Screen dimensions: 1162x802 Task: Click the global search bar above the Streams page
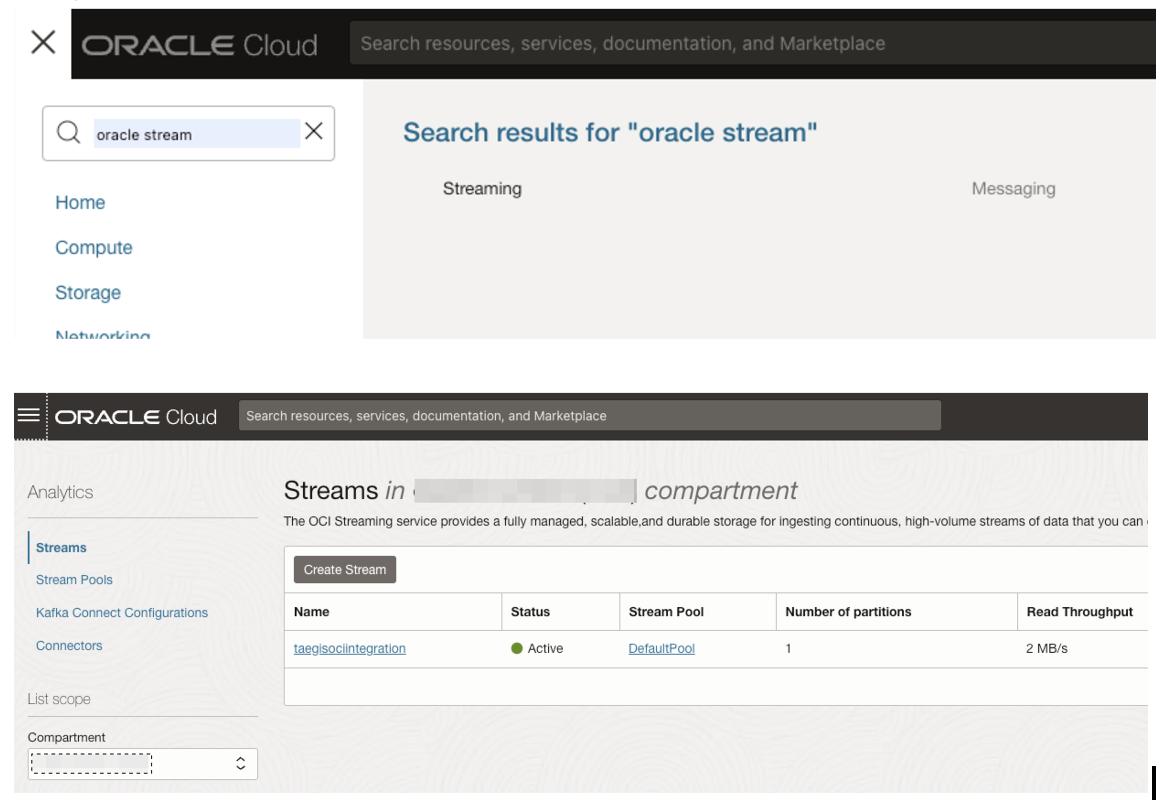[589, 416]
